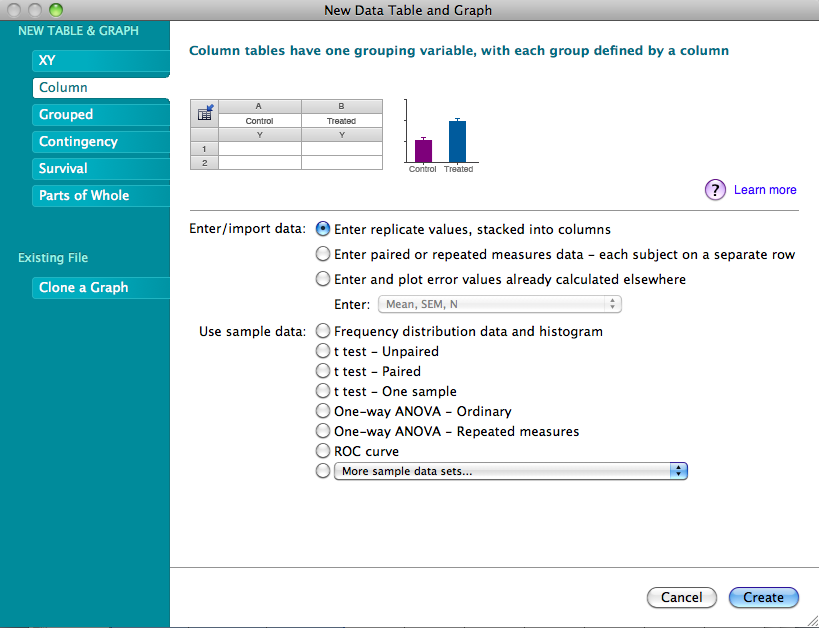
Task: Choose 'Parts of Whole' in sidebar
Action: 100,196
